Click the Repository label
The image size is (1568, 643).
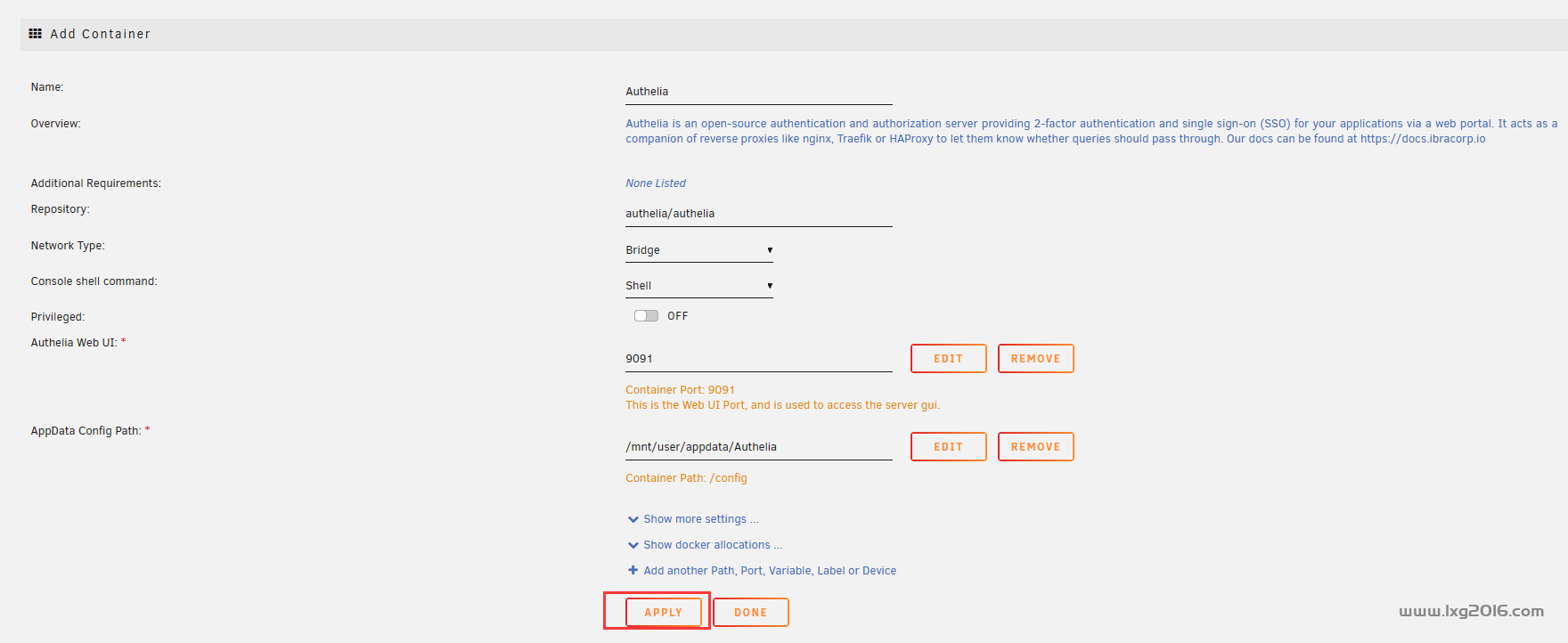[60, 209]
